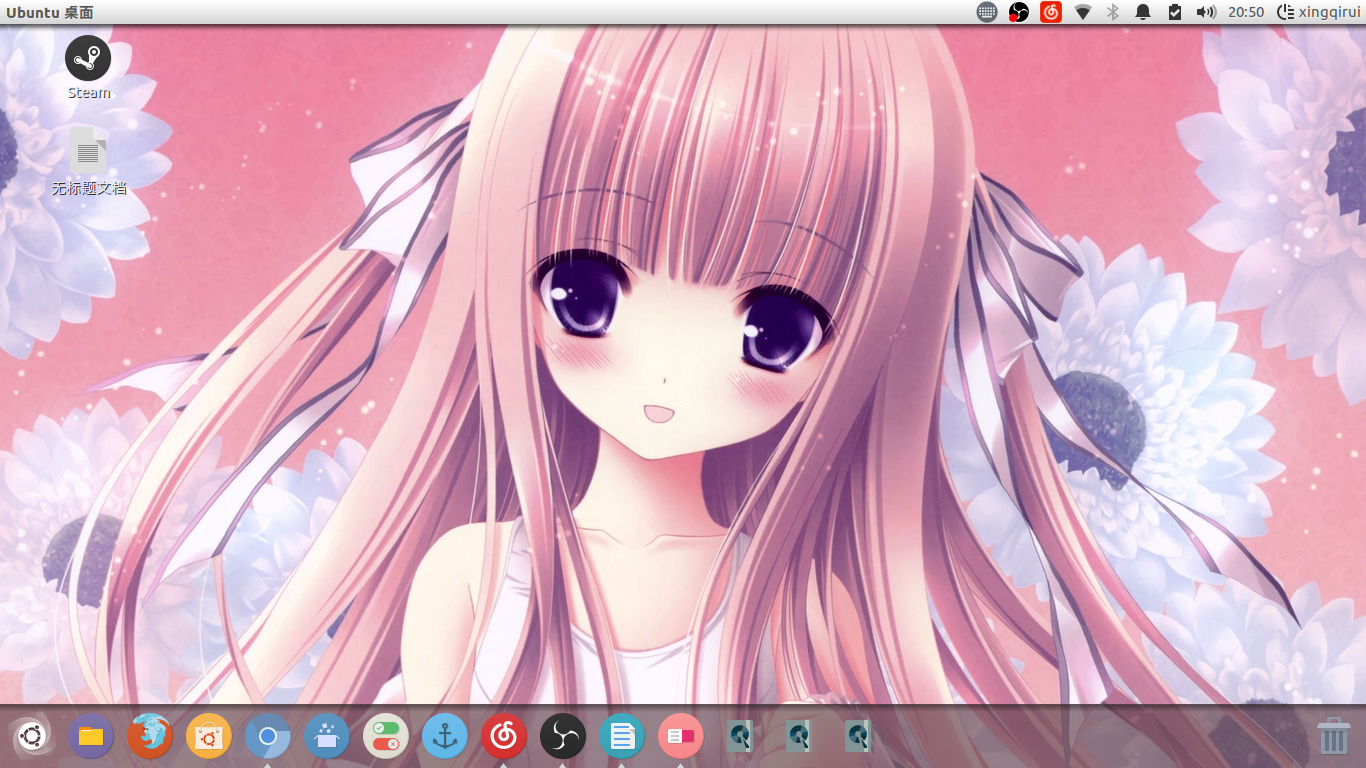1366x768 pixels.
Task: Open NetEase Cloud Music from dock
Action: [504, 737]
